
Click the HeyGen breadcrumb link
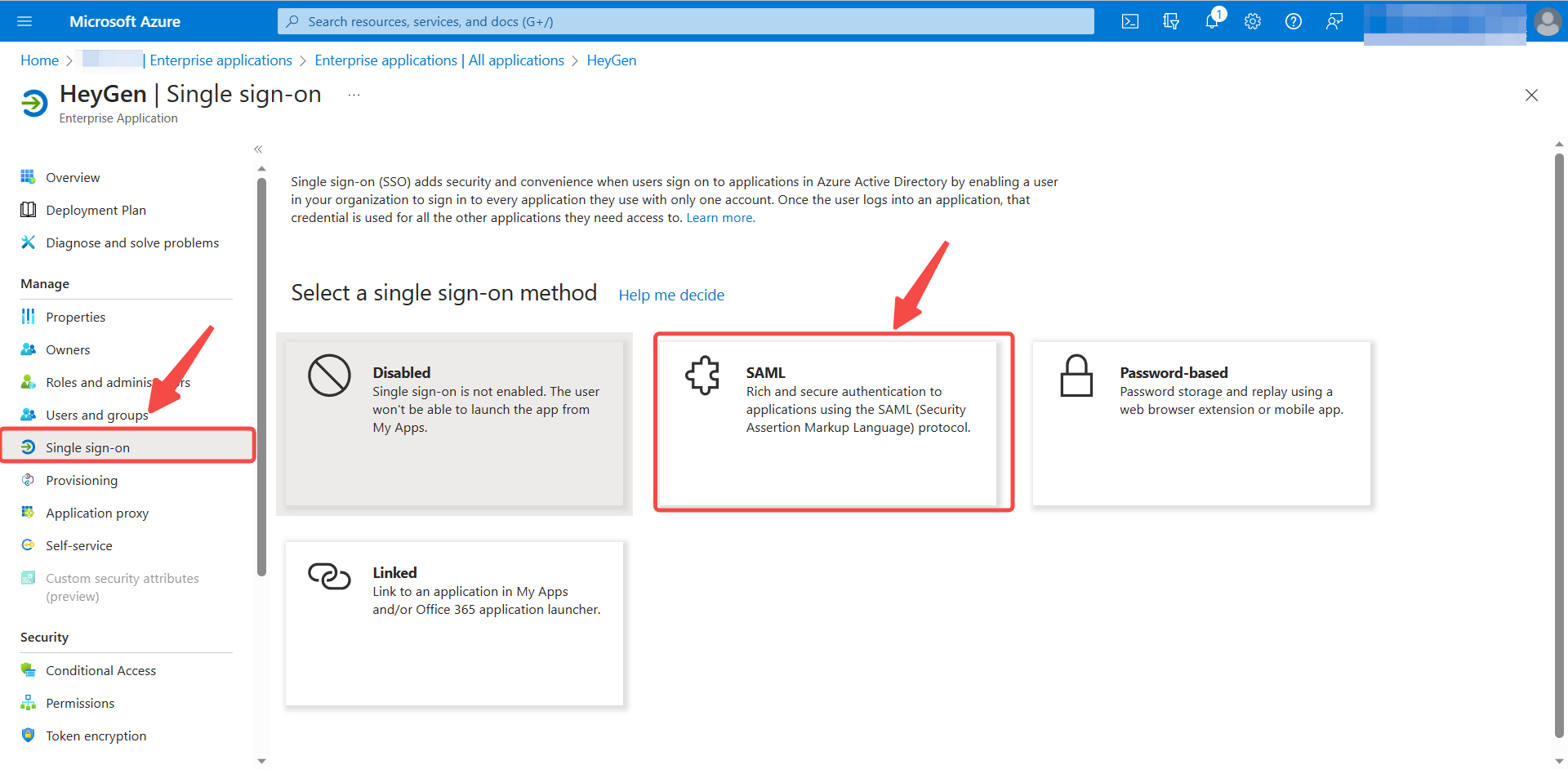(x=612, y=60)
